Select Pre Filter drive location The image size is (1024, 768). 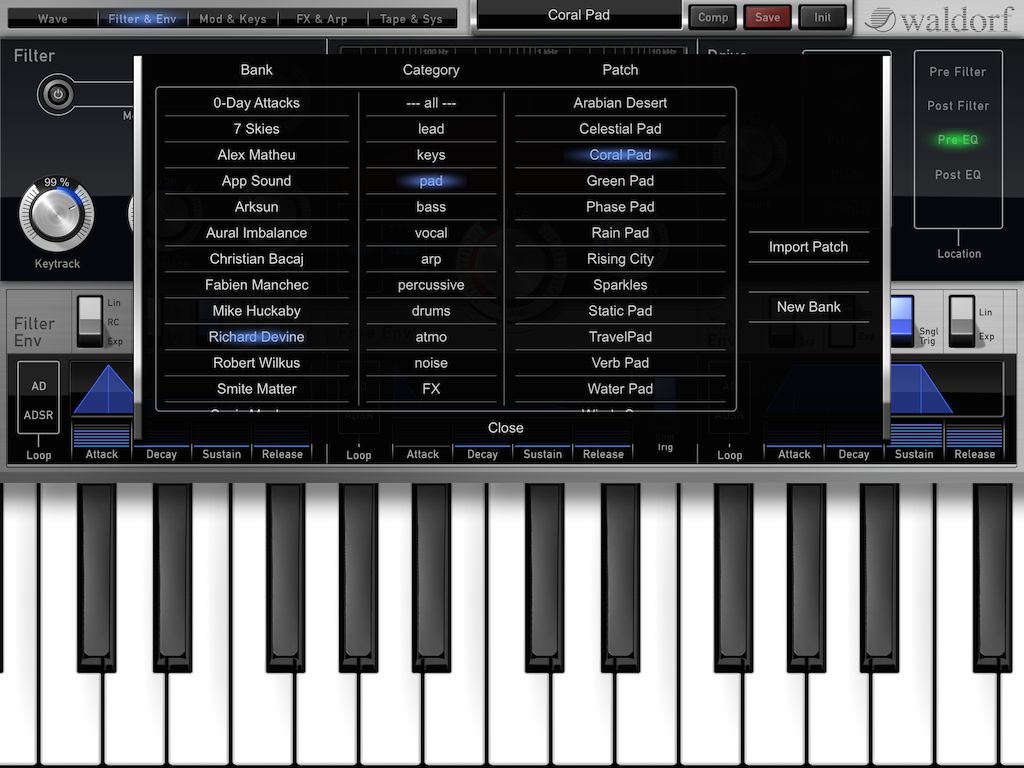957,72
